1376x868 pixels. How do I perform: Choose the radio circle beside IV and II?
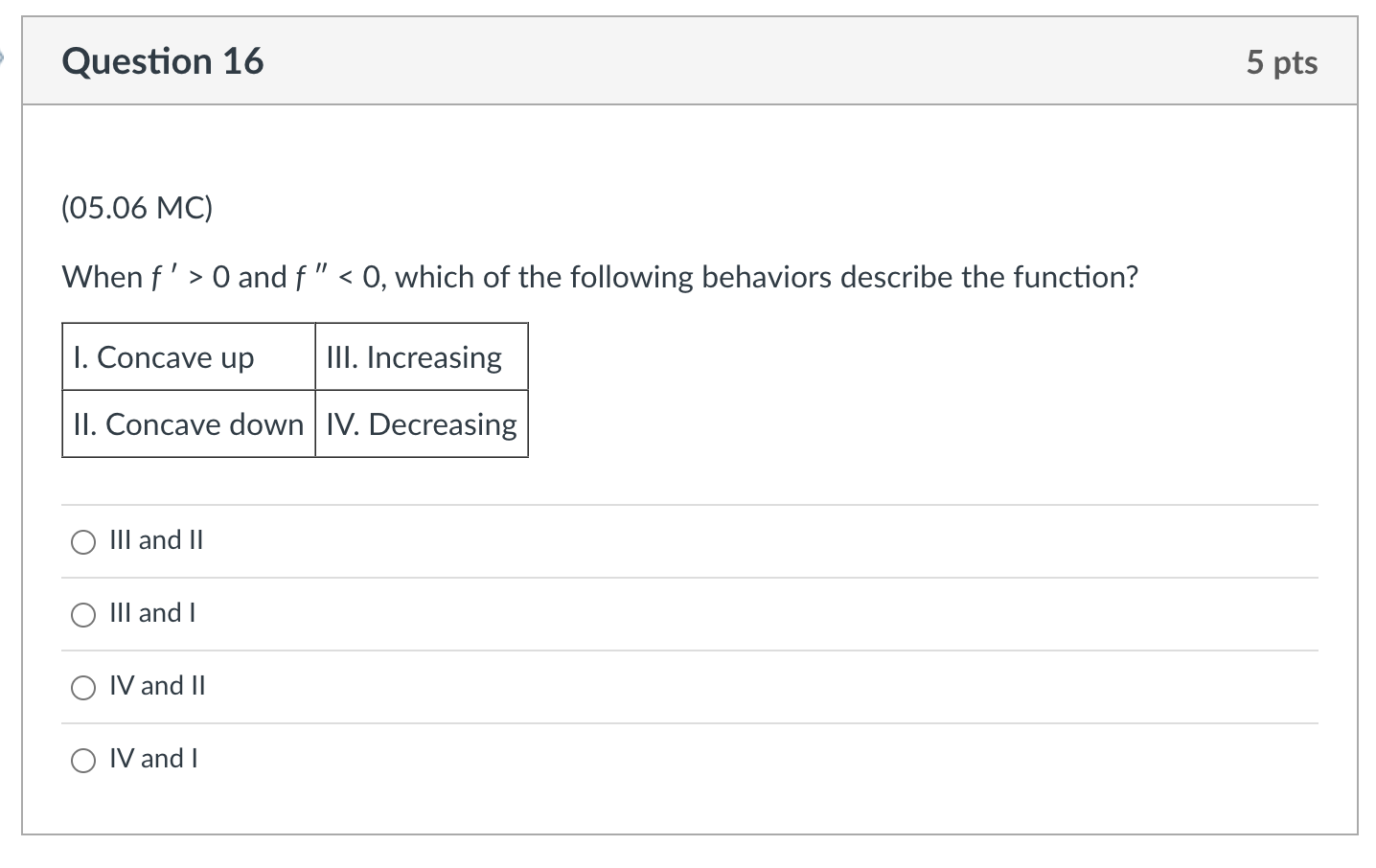click(x=83, y=688)
